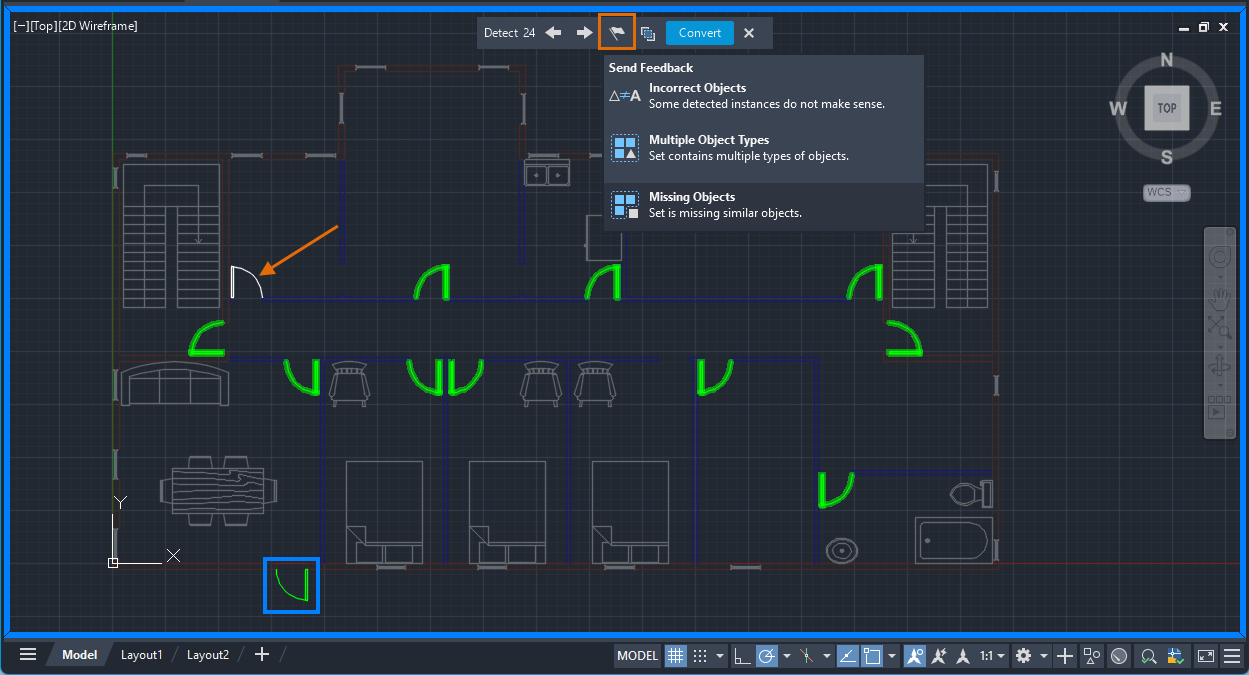This screenshot has height=675, width=1249.
Task: Open the WCS coordinate system dropdown
Action: [x=1166, y=192]
